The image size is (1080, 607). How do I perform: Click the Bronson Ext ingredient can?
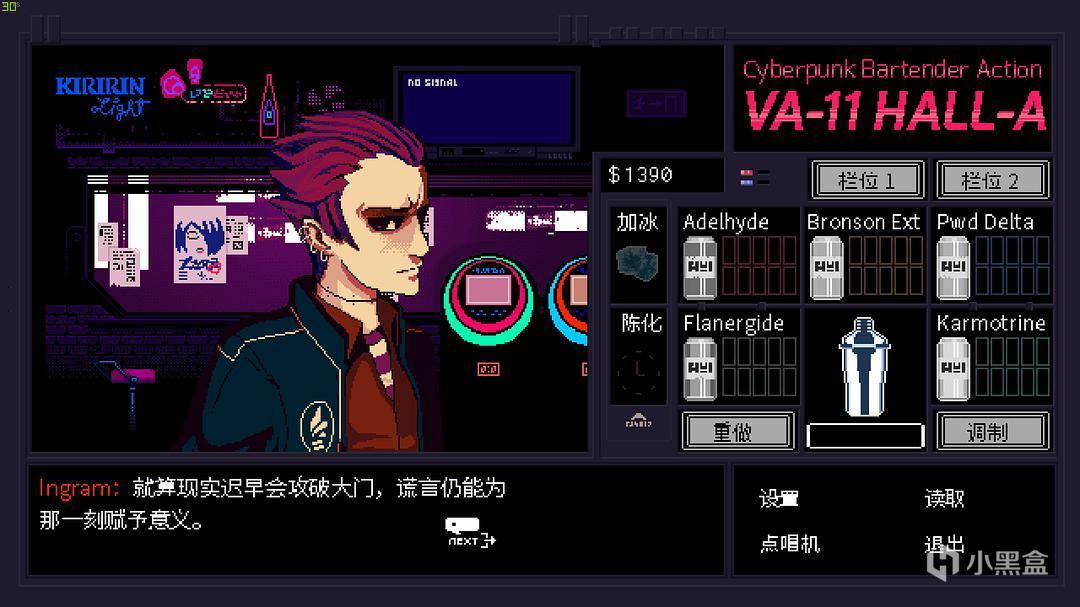click(827, 268)
